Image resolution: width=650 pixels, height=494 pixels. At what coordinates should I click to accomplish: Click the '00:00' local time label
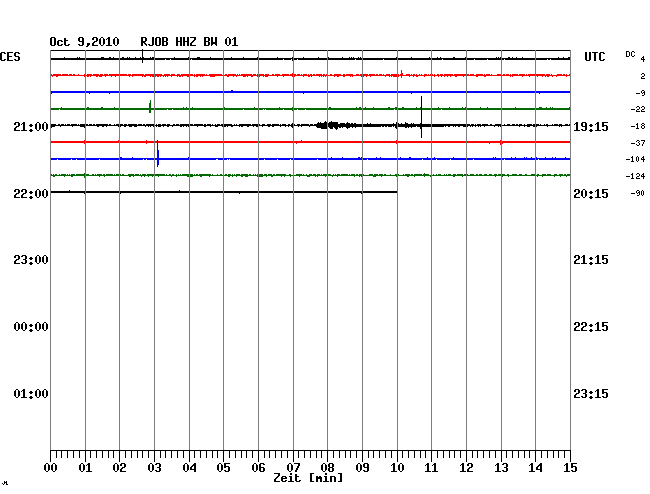(31, 327)
